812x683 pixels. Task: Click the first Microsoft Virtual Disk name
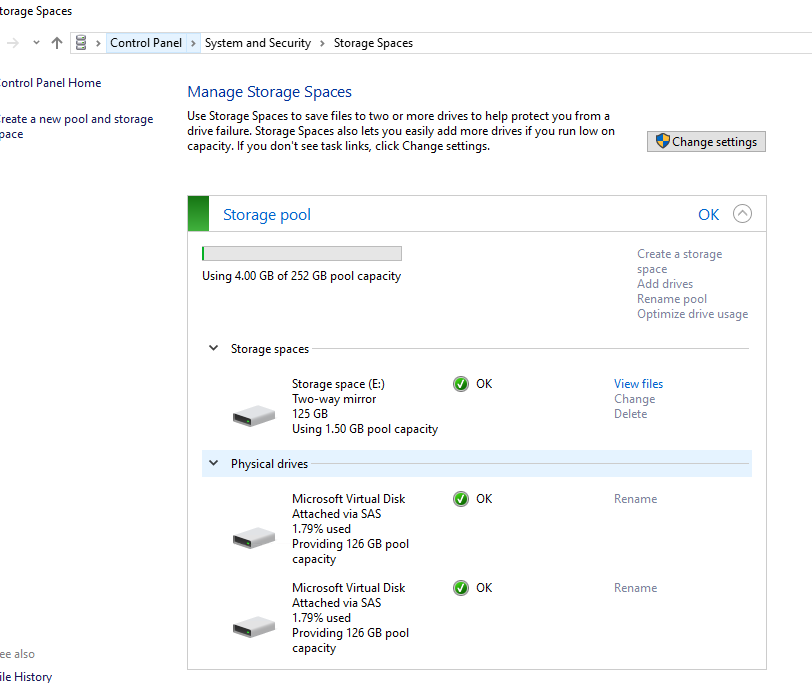coord(349,499)
